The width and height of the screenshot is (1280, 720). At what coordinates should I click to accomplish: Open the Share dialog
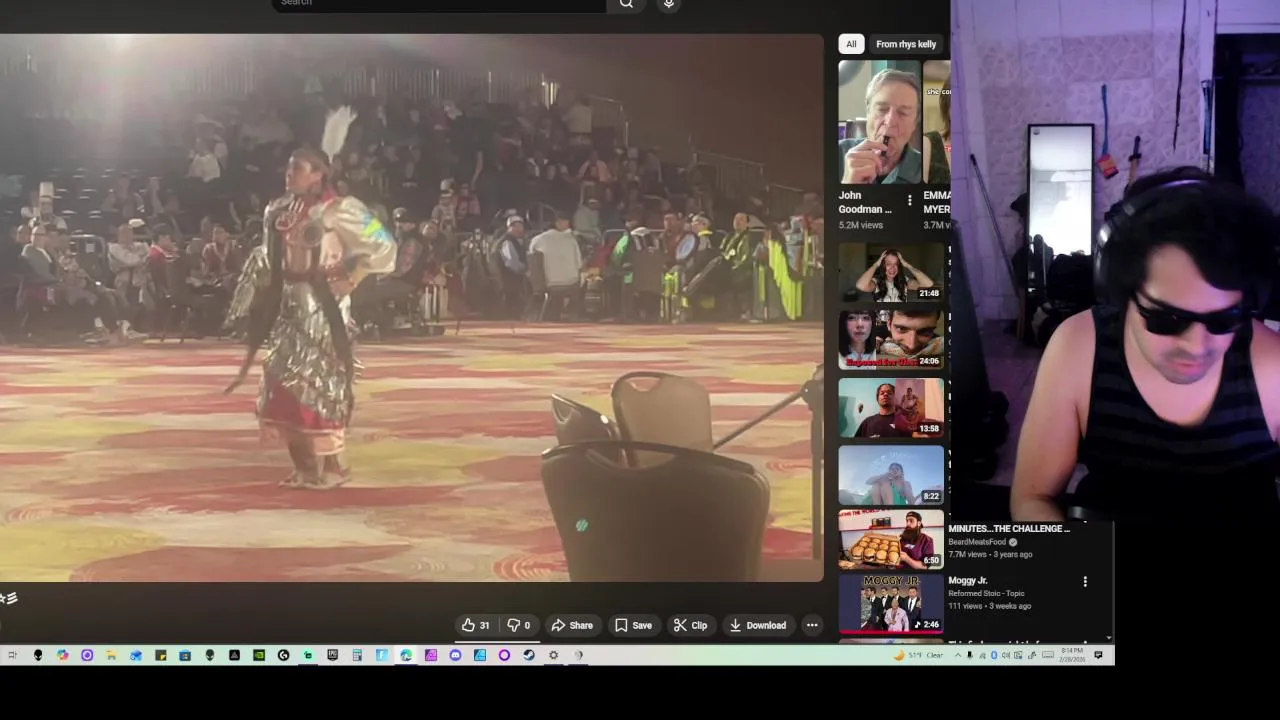(572, 625)
